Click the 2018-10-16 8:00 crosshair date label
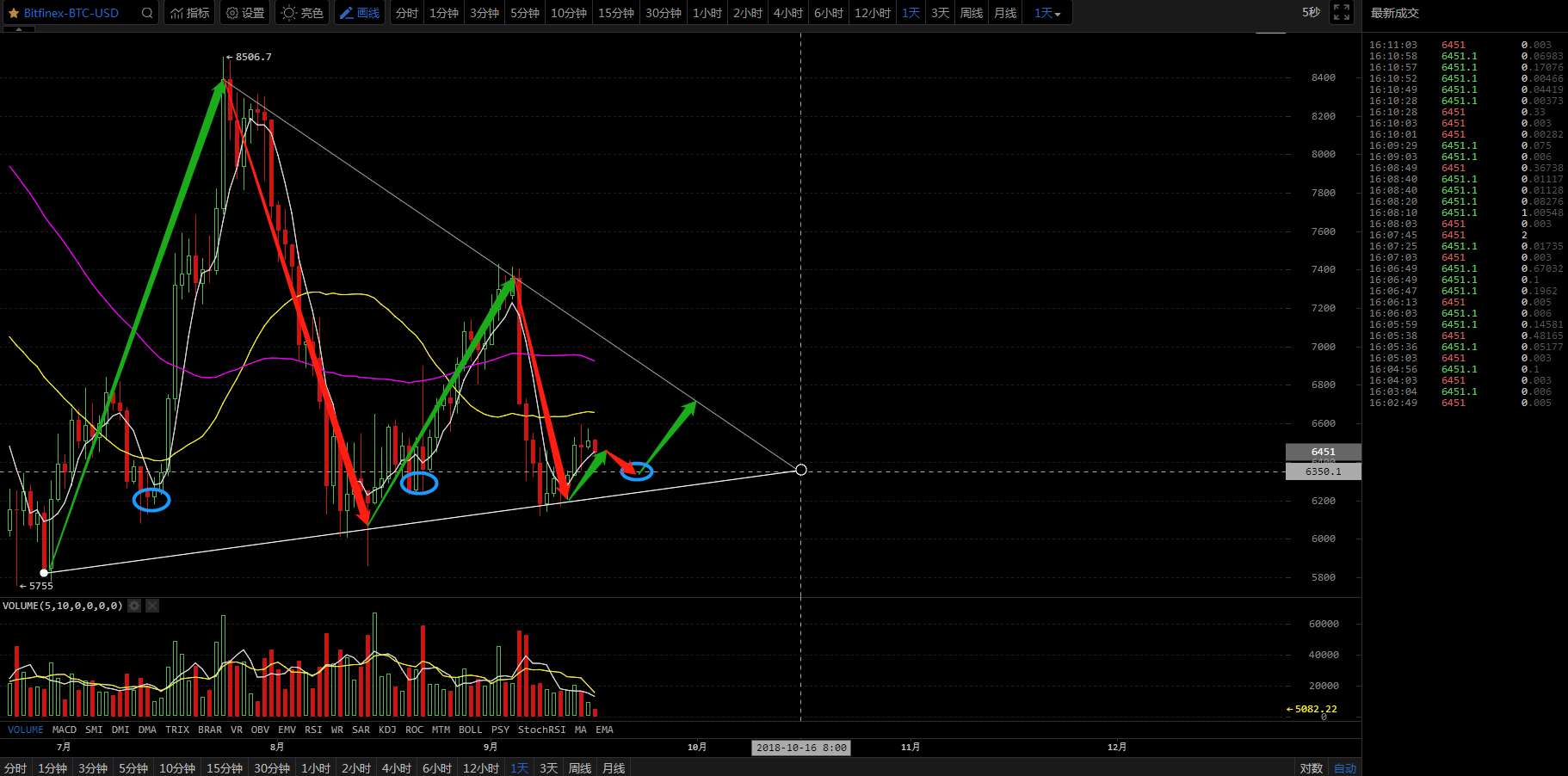Screen dimensions: 1568x776 pos(801,748)
